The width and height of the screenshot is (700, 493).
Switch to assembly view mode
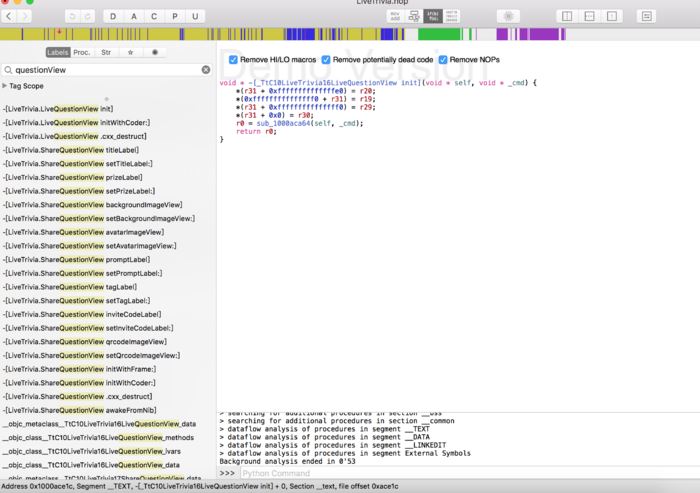click(395, 17)
